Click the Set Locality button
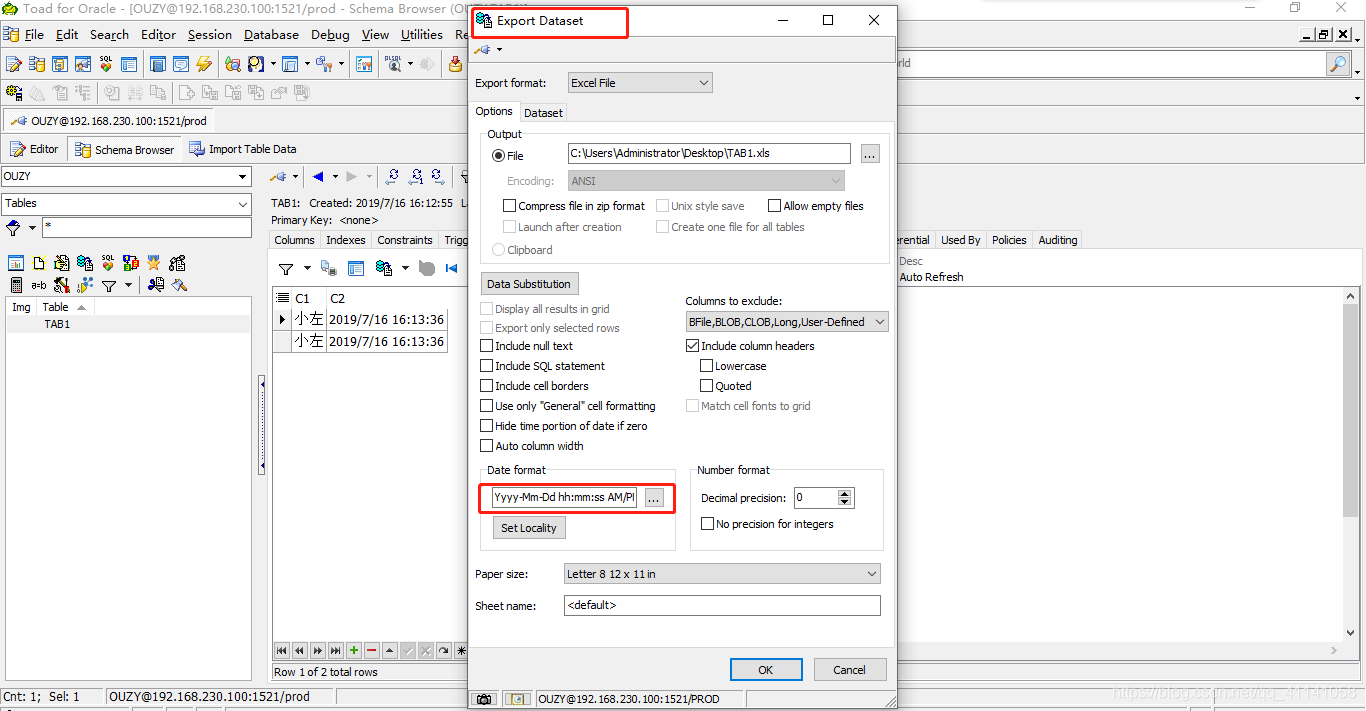This screenshot has height=711, width=1366. pyautogui.click(x=529, y=528)
